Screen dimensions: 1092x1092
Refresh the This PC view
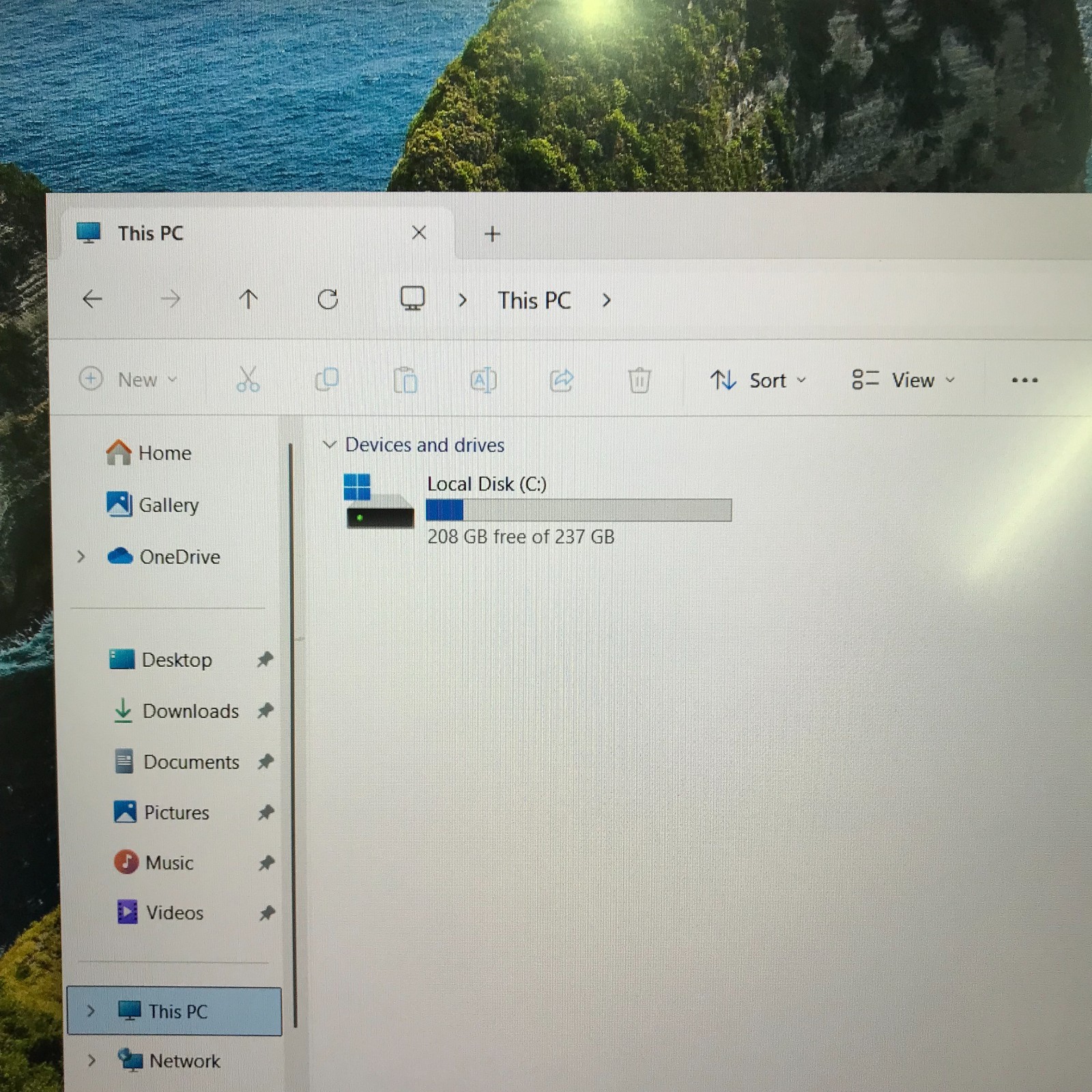[x=328, y=299]
